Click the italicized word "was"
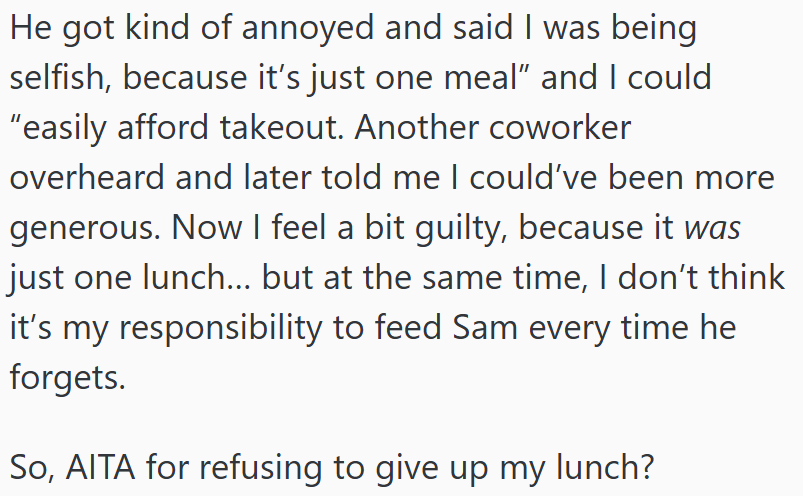Screen dimensions: 803x496 click(712, 227)
